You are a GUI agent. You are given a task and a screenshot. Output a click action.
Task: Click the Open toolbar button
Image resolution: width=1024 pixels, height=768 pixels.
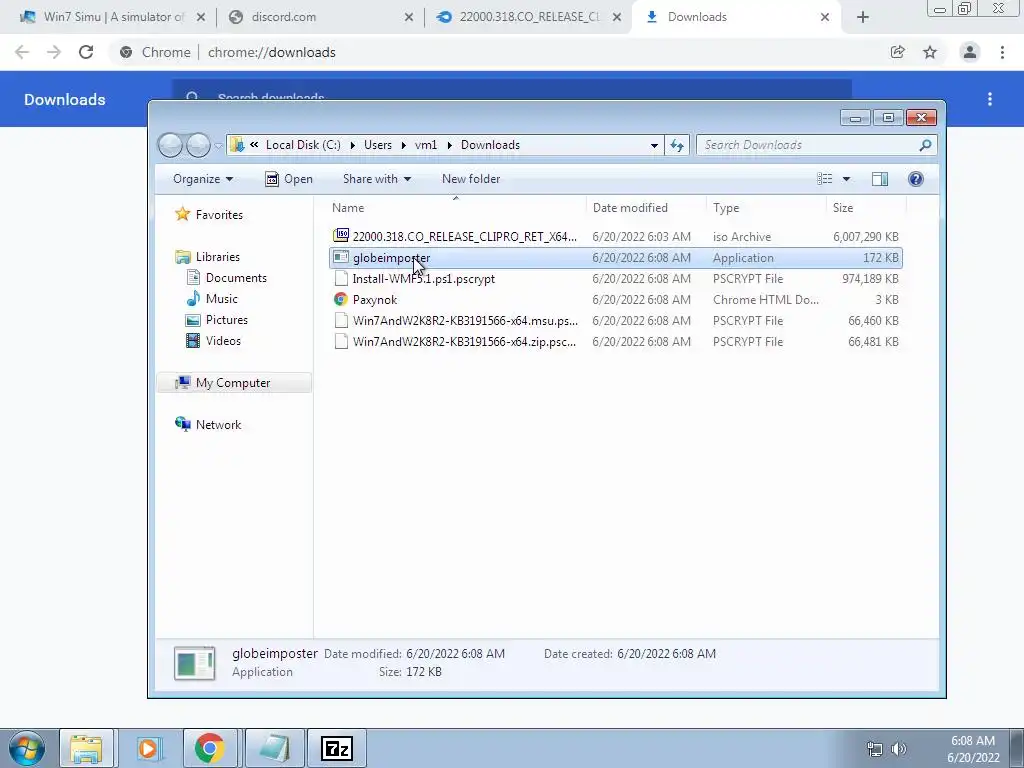(x=289, y=179)
